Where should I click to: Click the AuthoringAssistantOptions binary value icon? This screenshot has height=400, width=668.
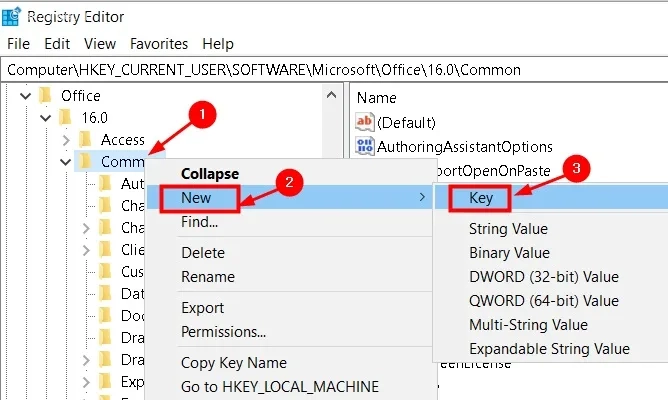point(364,147)
